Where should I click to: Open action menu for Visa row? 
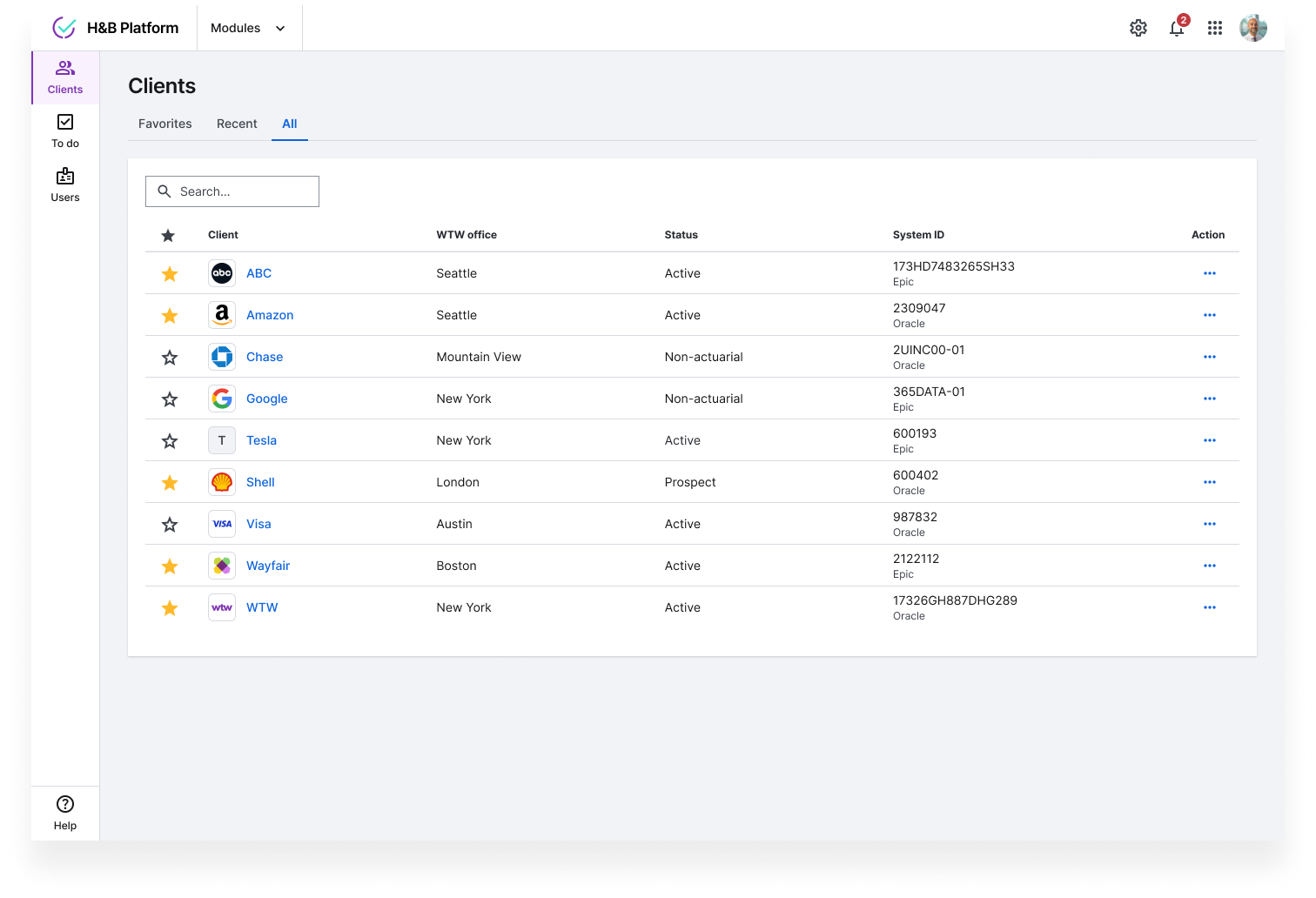[x=1210, y=524]
